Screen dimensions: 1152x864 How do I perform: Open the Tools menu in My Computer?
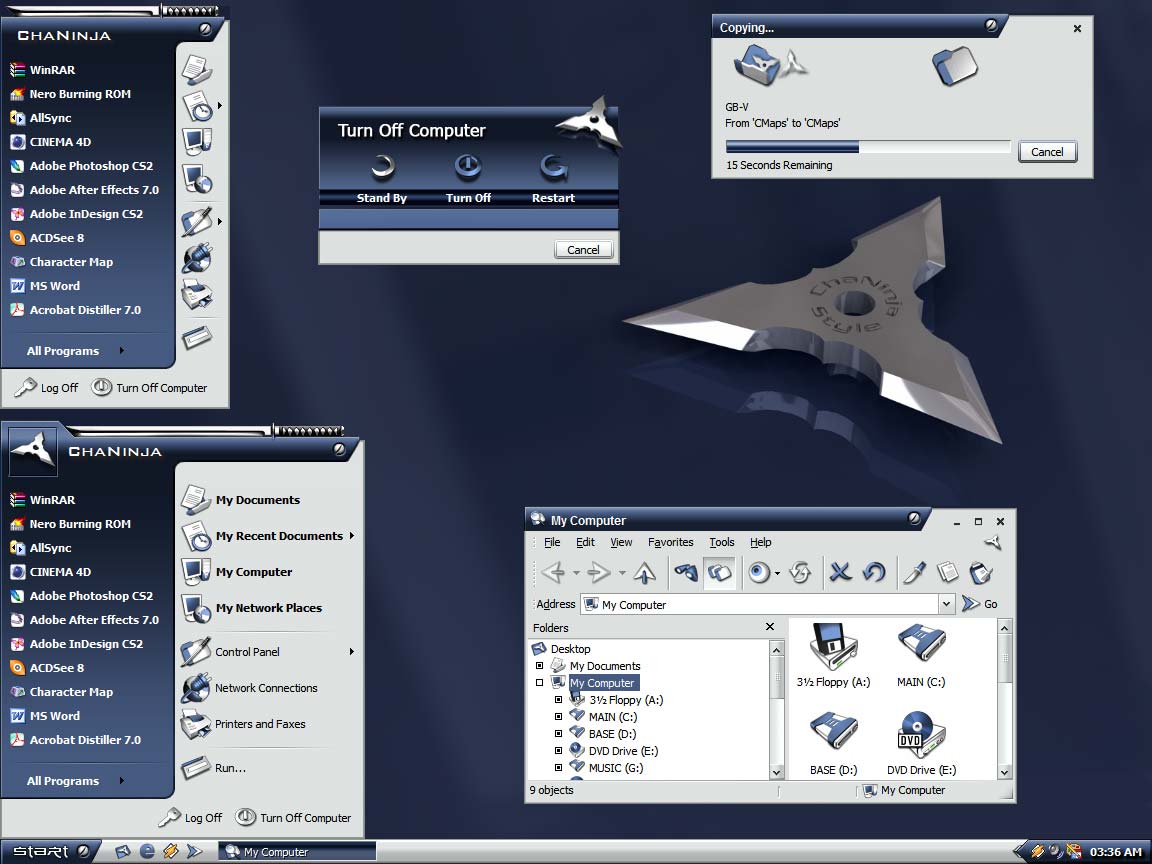click(x=722, y=542)
